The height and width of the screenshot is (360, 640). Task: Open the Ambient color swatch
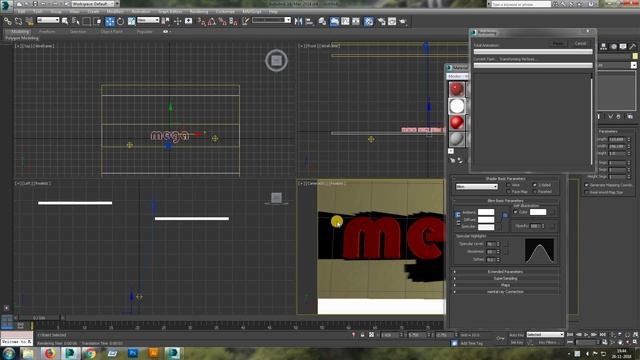point(486,212)
